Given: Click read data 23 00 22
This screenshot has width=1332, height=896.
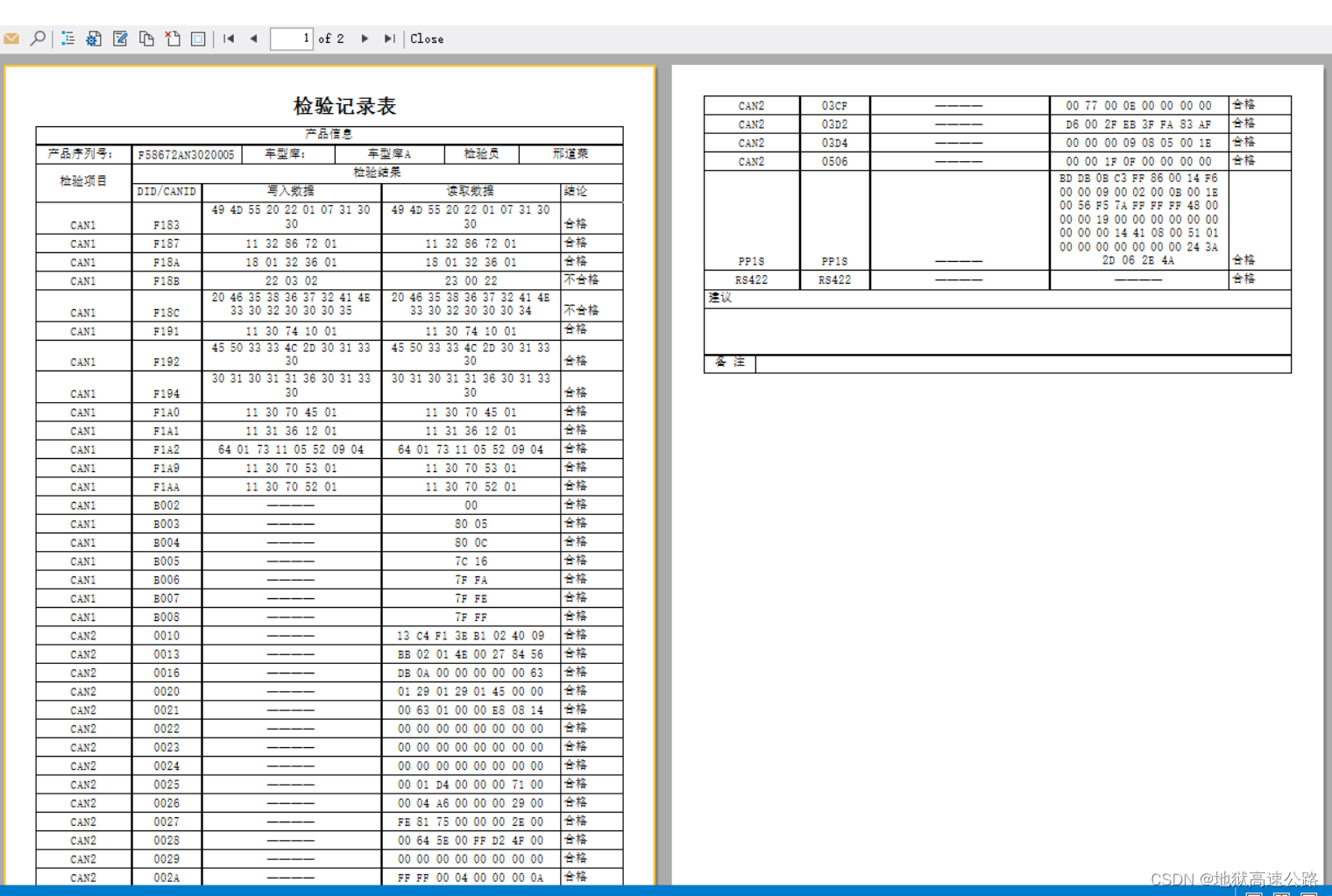Looking at the screenshot, I should point(471,281).
